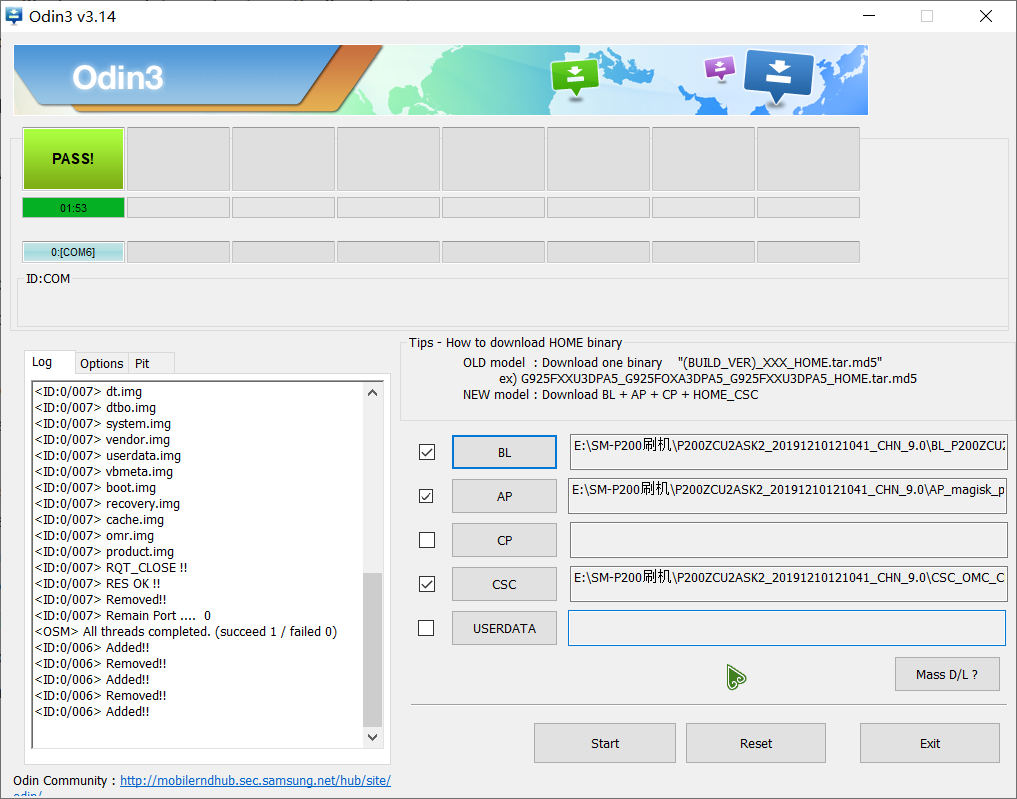Uncheck the BL file checkbox
This screenshot has height=799, width=1017.
pos(427,452)
